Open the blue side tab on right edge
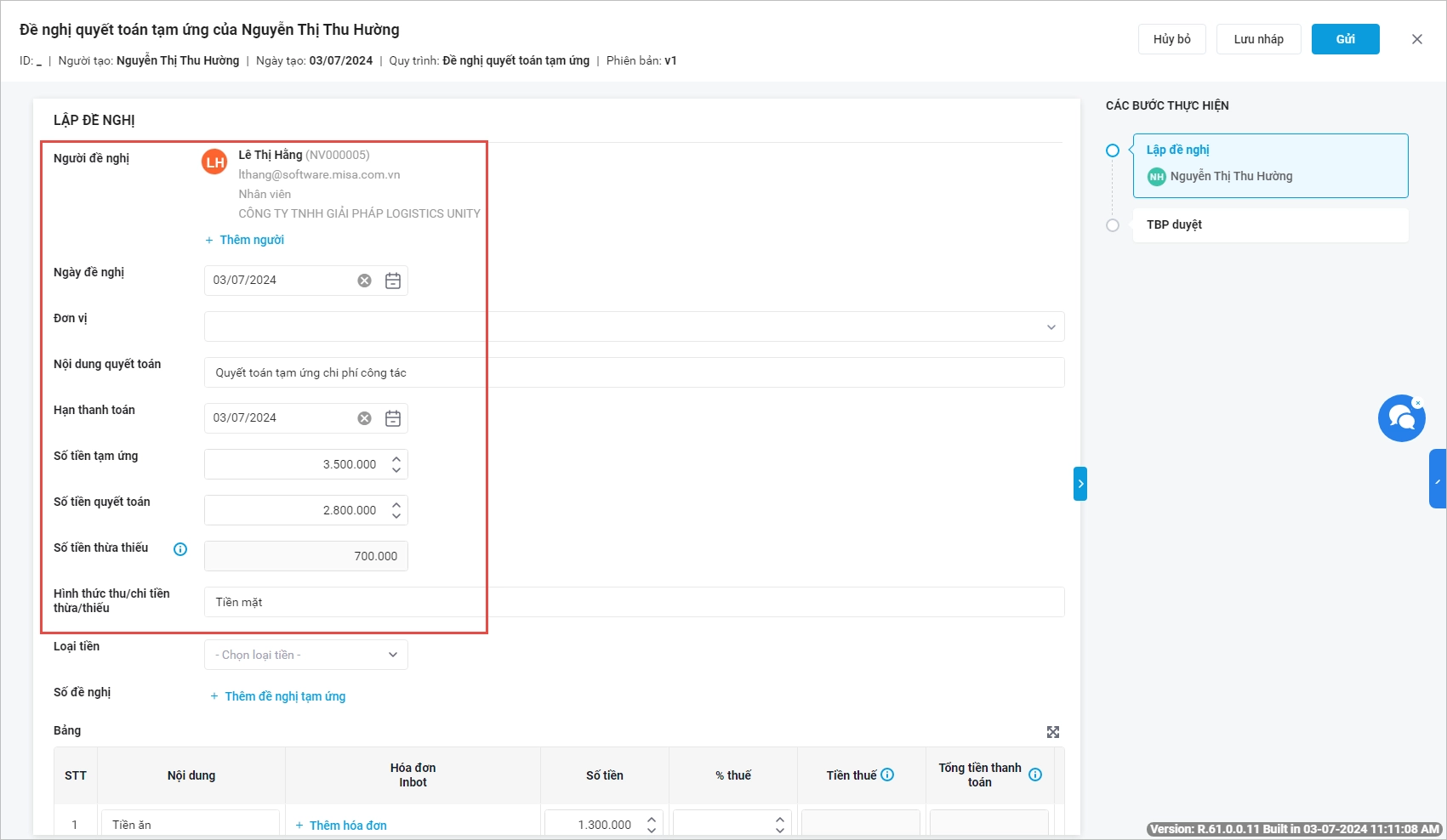 pos(1438,479)
